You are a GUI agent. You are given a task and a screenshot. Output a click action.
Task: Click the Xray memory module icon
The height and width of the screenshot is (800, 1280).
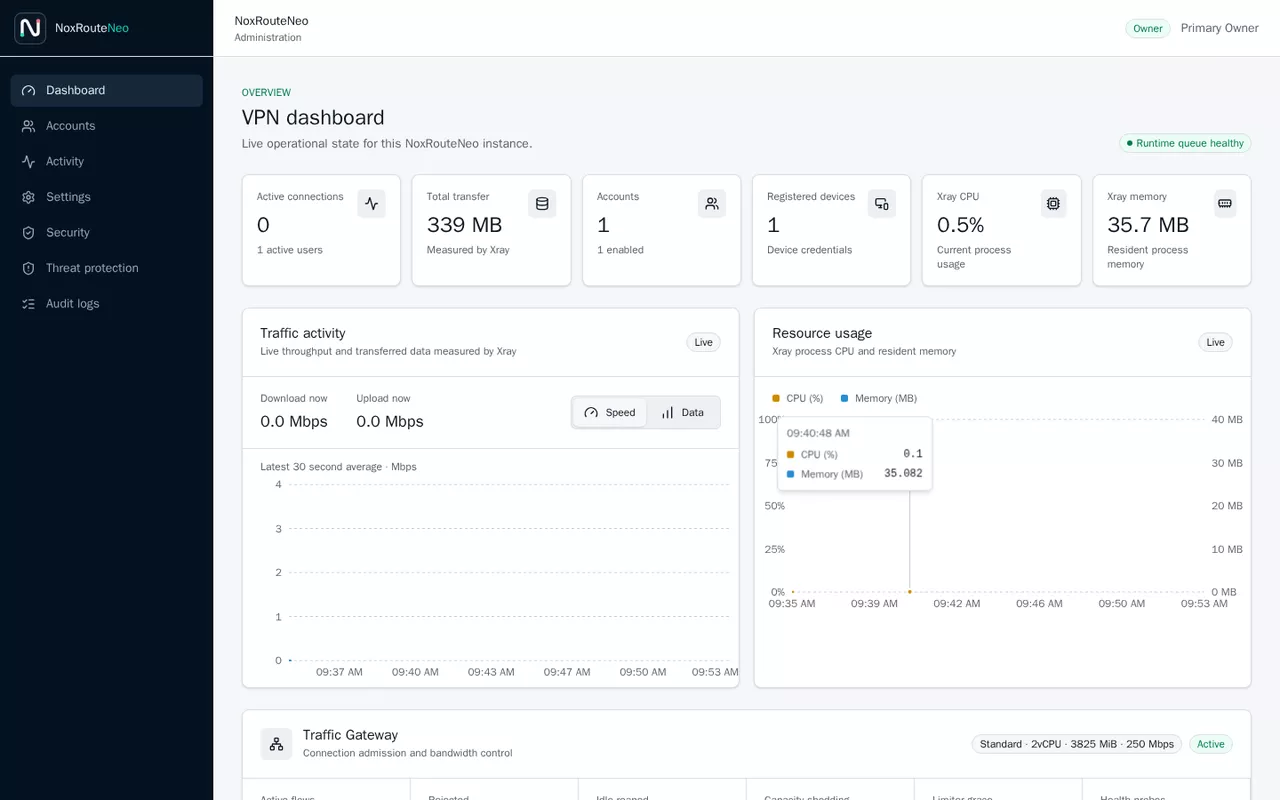coord(1225,204)
